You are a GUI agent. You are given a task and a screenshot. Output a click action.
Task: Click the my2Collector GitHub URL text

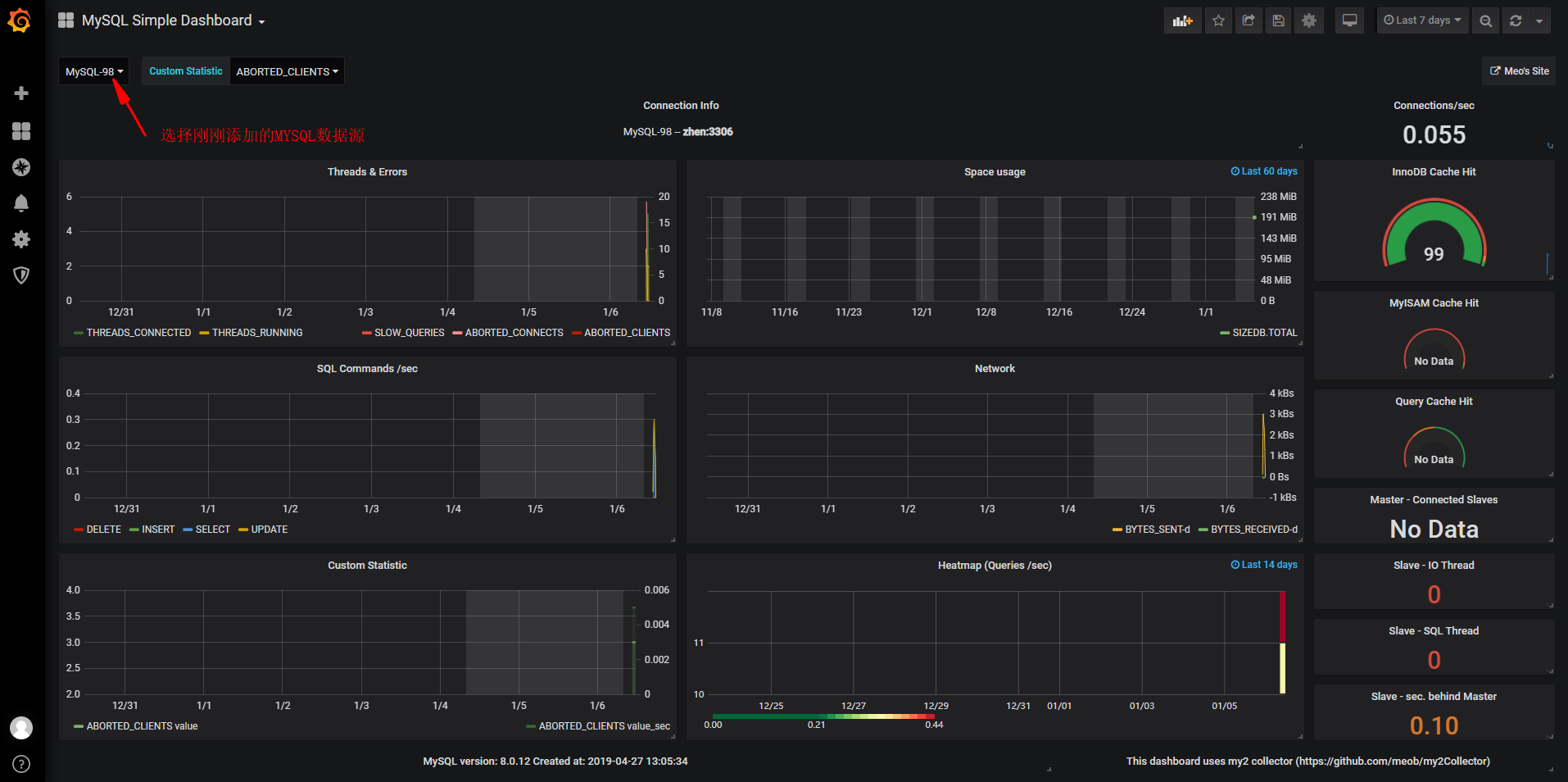click(x=1393, y=762)
